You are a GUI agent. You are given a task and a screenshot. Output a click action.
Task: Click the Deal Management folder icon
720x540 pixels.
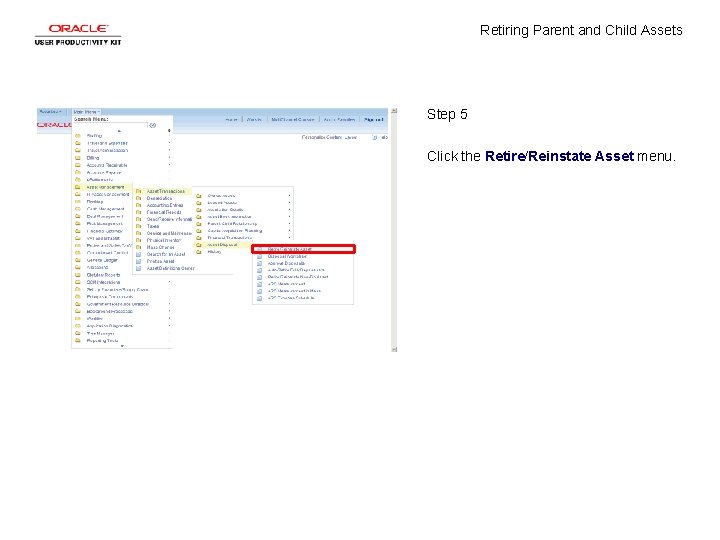(78, 216)
